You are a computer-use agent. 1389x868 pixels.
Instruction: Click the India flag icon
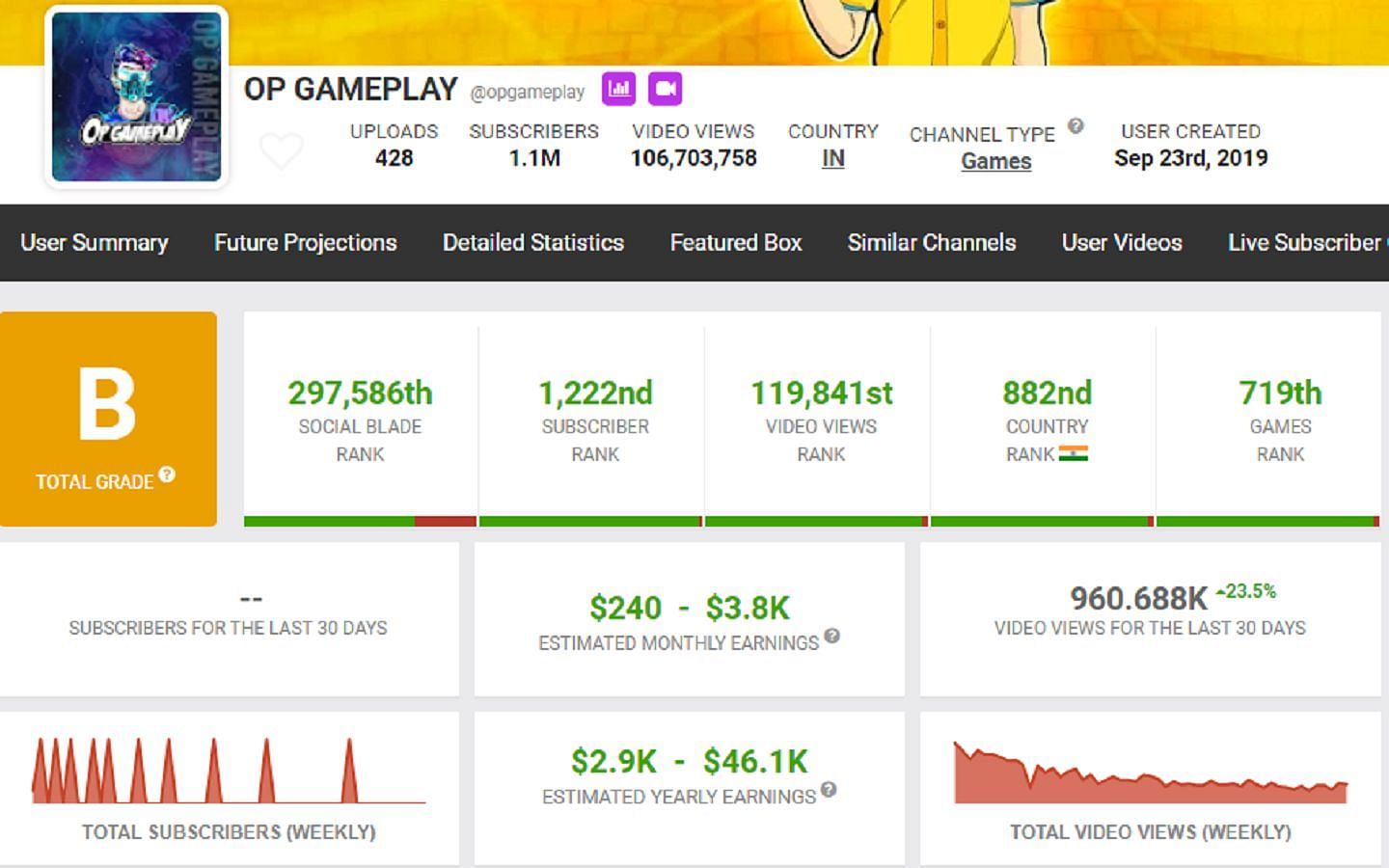[1073, 453]
